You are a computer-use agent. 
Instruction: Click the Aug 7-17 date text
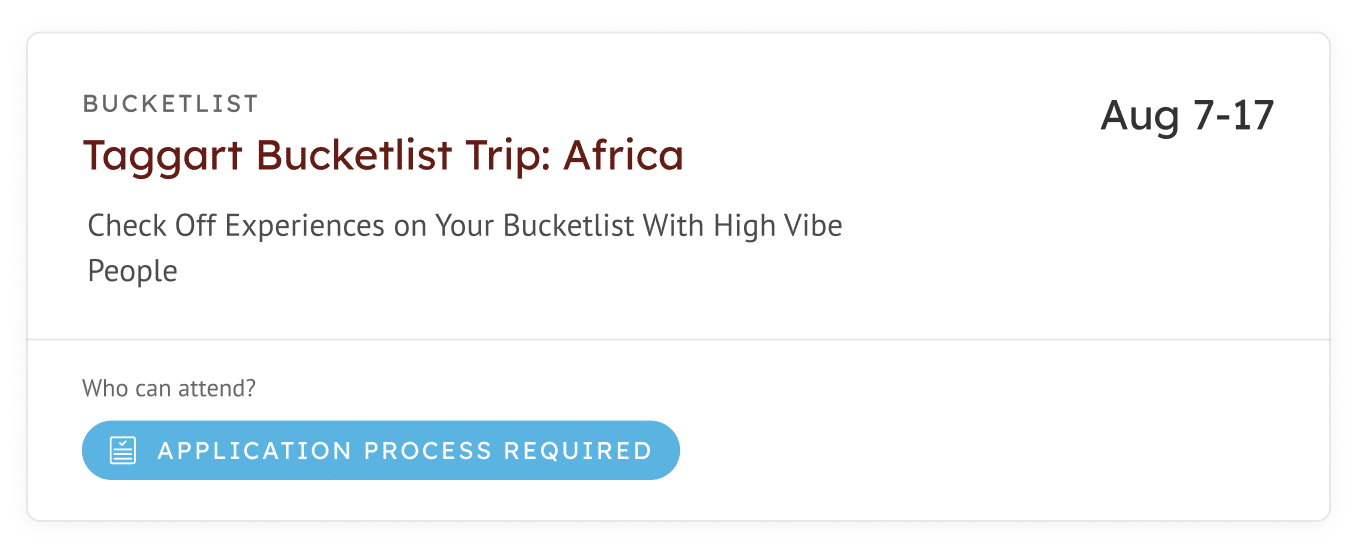coord(1187,115)
